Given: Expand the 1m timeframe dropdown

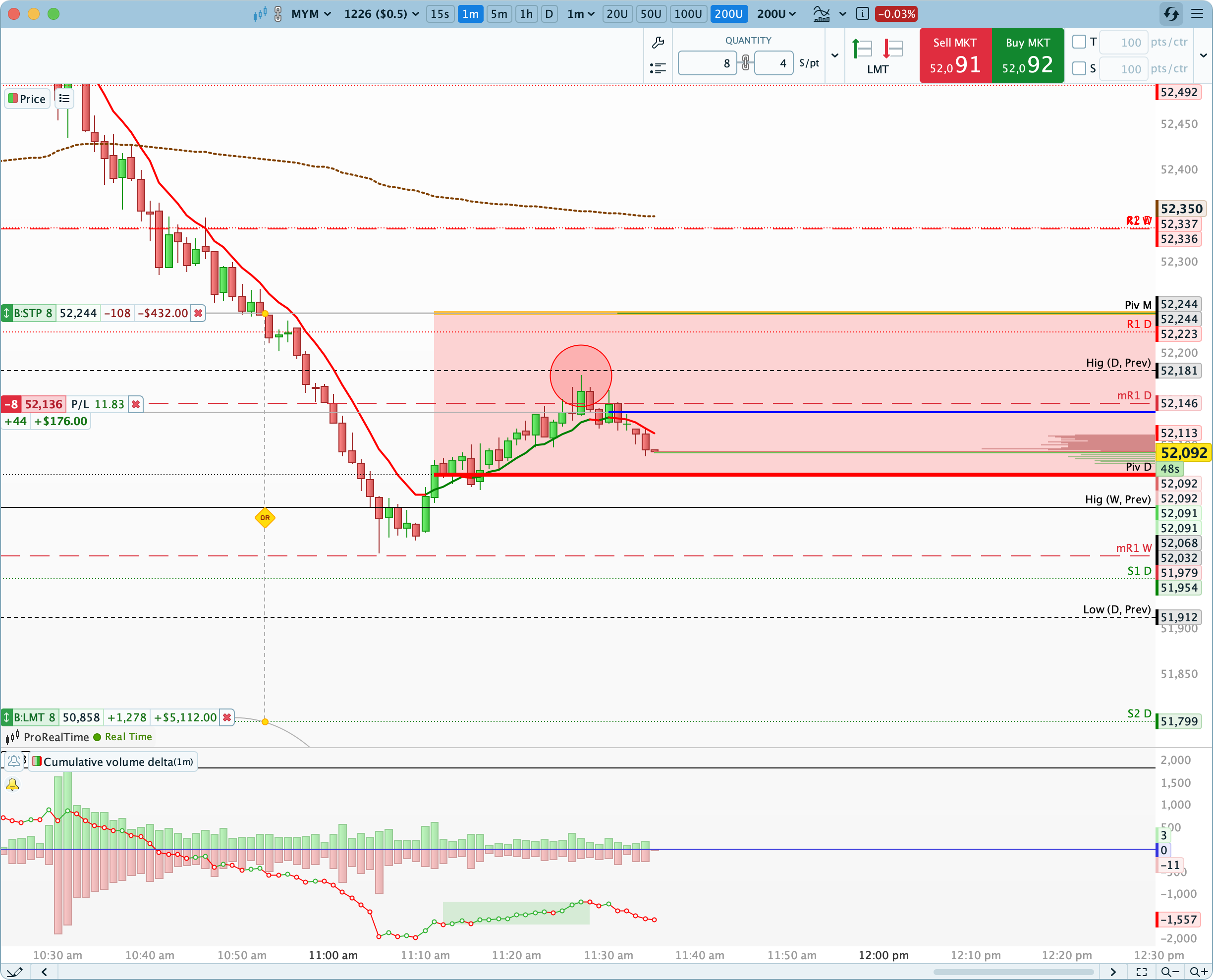Looking at the screenshot, I should tap(581, 14).
